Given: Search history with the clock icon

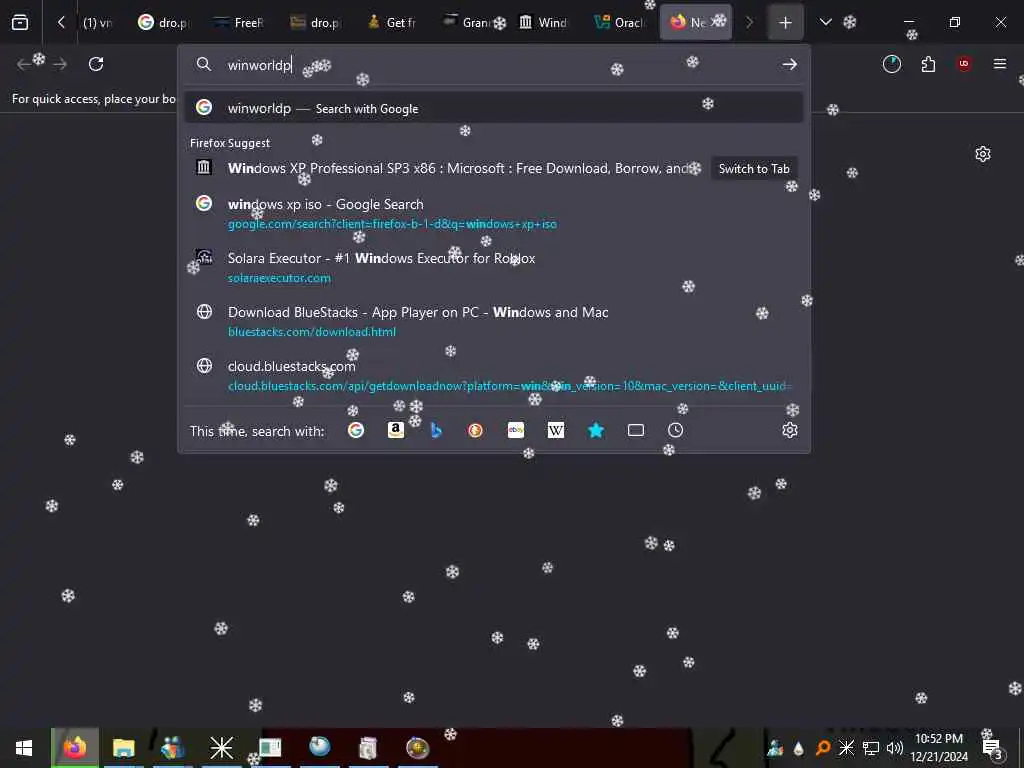Looking at the screenshot, I should pos(675,430).
